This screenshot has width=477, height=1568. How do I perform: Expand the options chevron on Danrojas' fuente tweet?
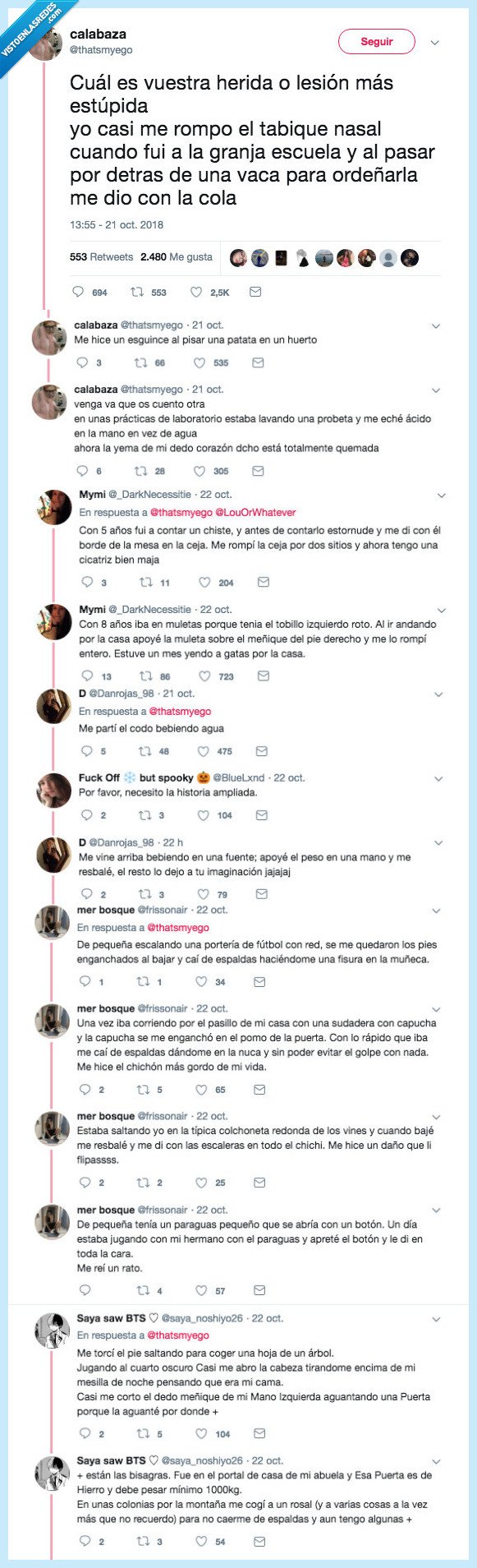tap(437, 844)
